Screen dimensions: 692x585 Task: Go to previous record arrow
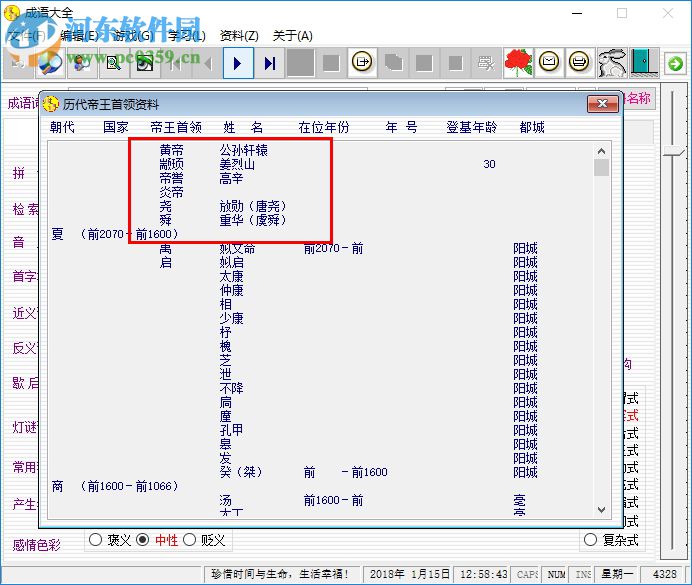pos(207,64)
